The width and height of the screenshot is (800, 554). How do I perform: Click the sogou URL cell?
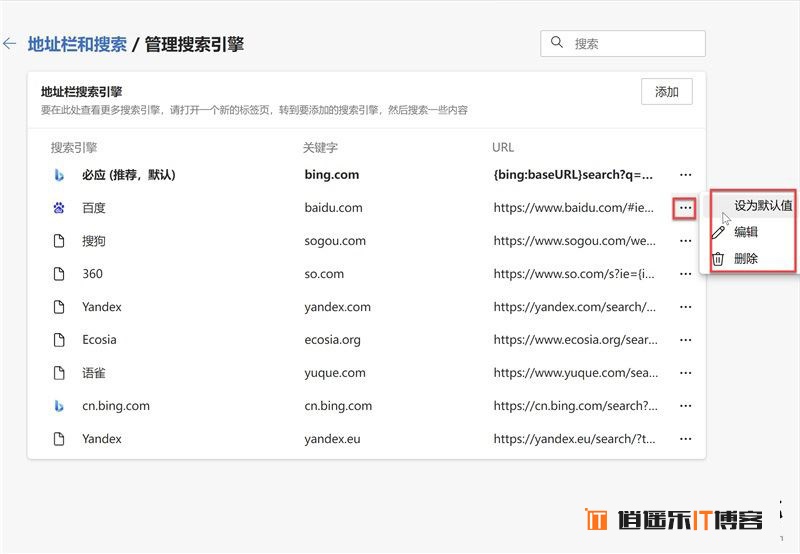pyautogui.click(x=574, y=241)
